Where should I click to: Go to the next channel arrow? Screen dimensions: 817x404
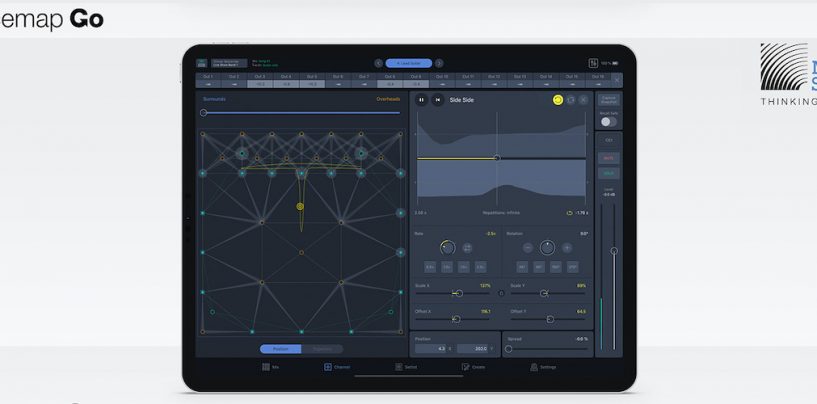pos(439,63)
